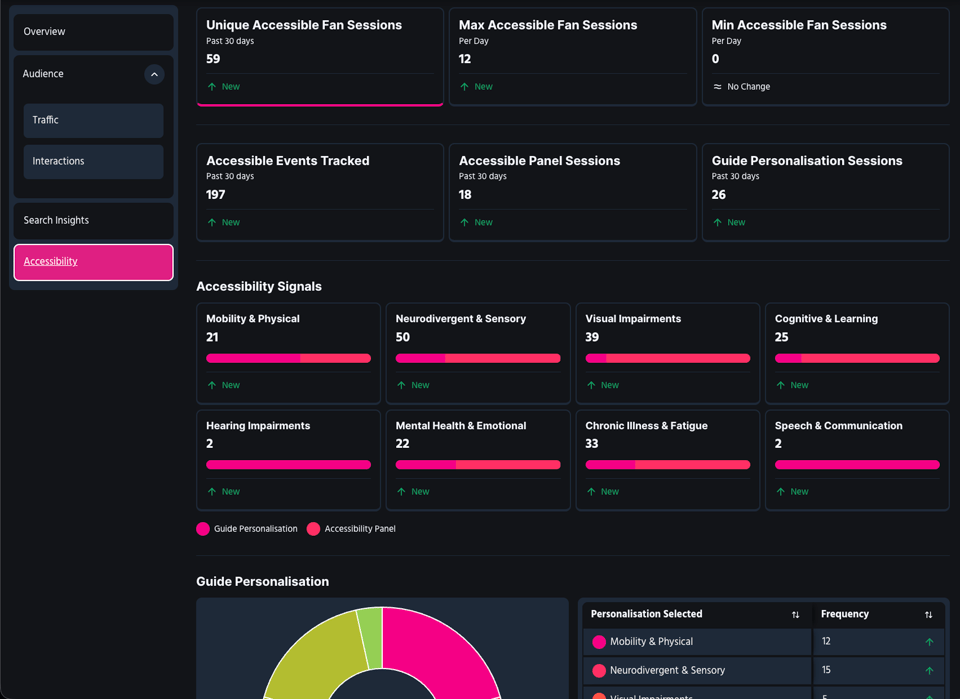Image resolution: width=960 pixels, height=699 pixels.
Task: Click the Accessible Events Tracked card
Action: pos(320,192)
